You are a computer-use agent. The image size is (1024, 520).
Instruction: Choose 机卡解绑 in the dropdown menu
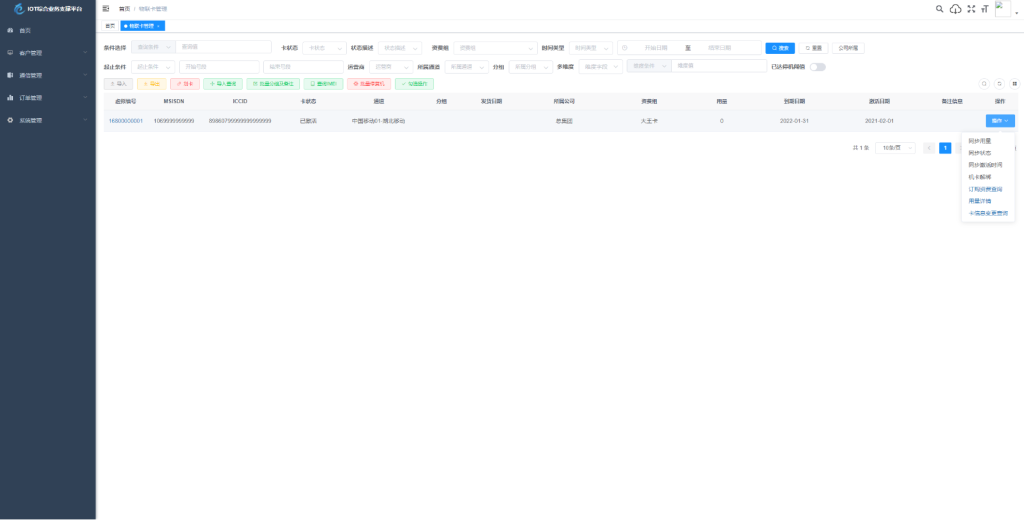[979, 176]
